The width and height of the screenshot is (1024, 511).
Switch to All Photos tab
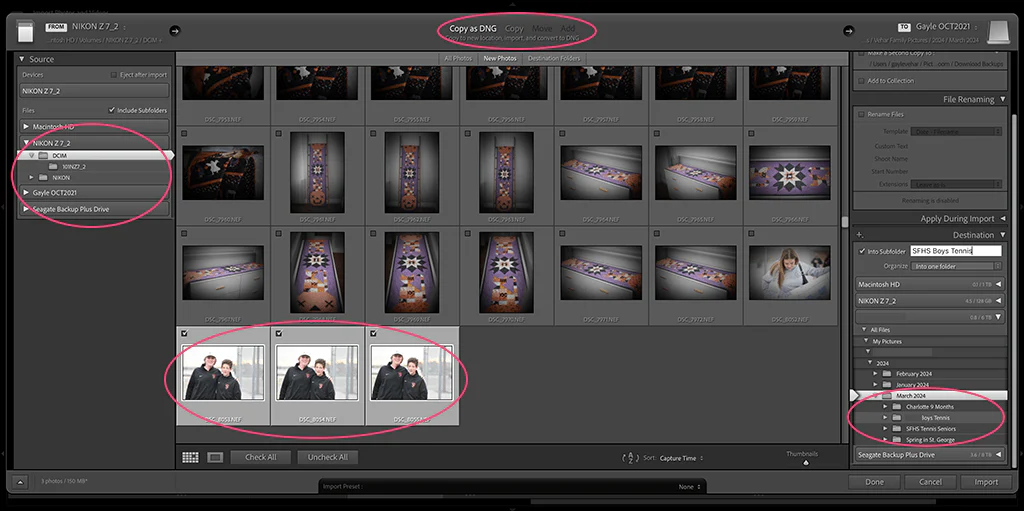click(458, 58)
